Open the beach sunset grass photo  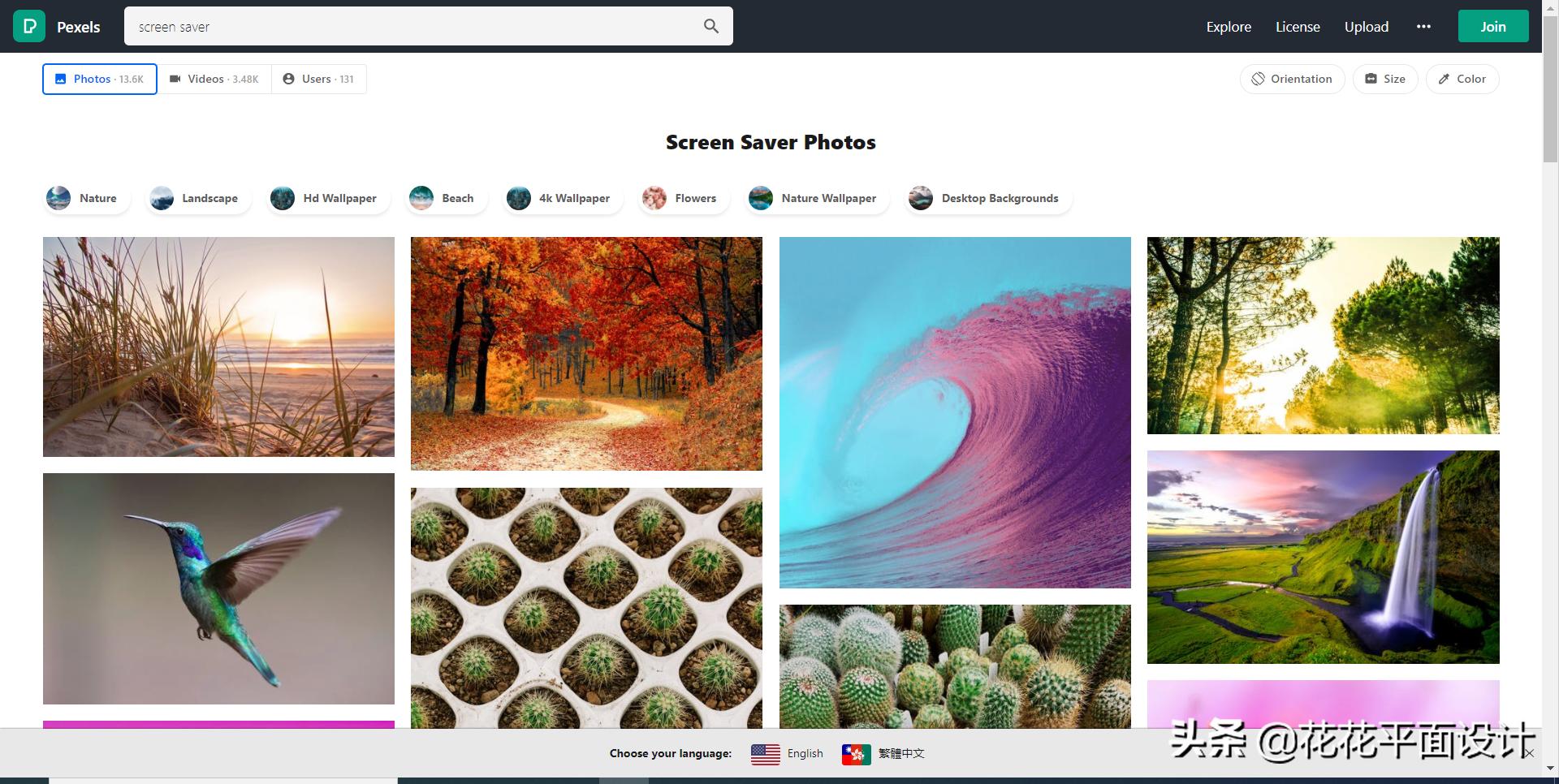click(218, 347)
